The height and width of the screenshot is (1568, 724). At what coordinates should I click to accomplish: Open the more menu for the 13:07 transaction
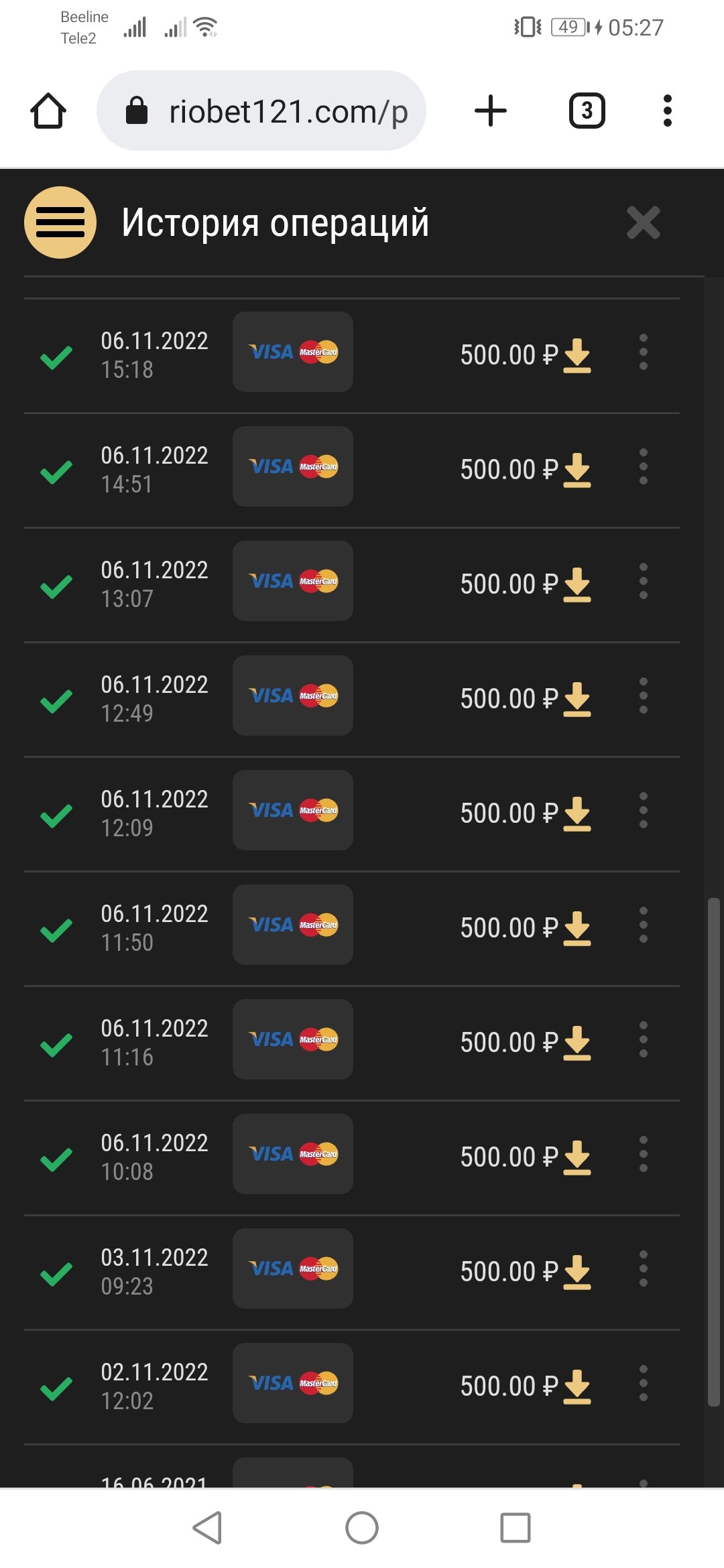[643, 582]
